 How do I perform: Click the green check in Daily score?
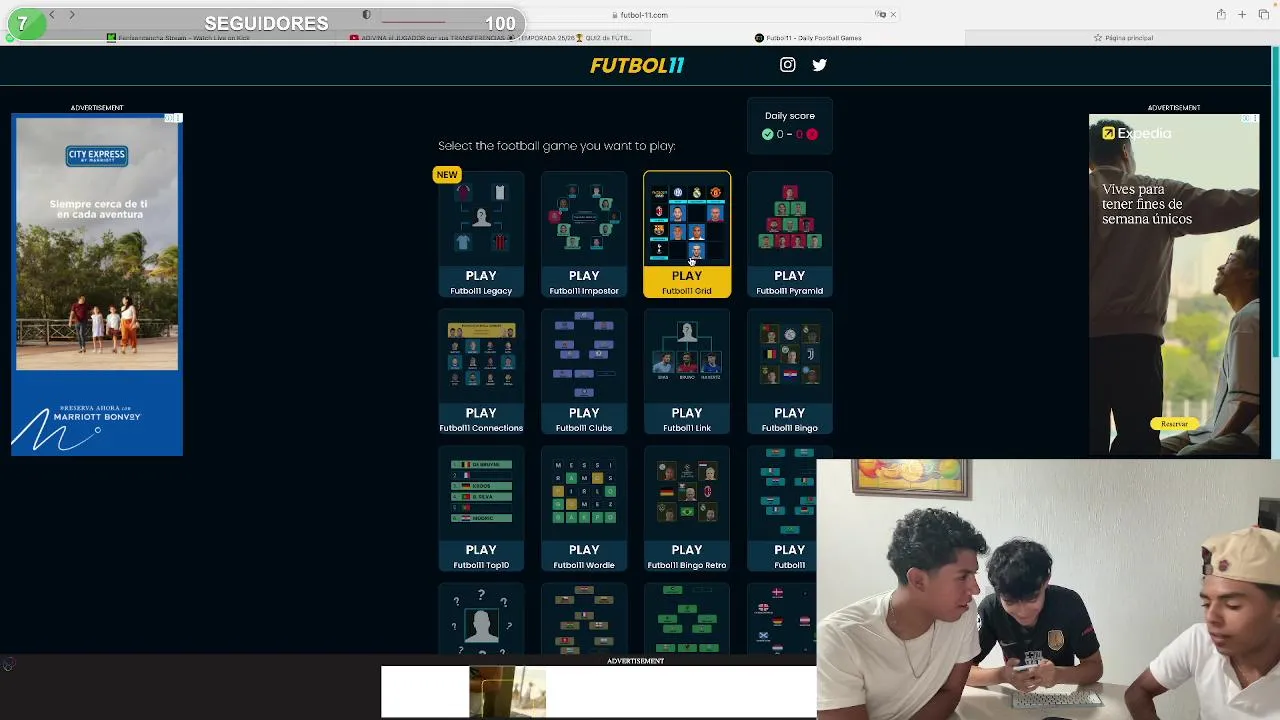click(767, 134)
